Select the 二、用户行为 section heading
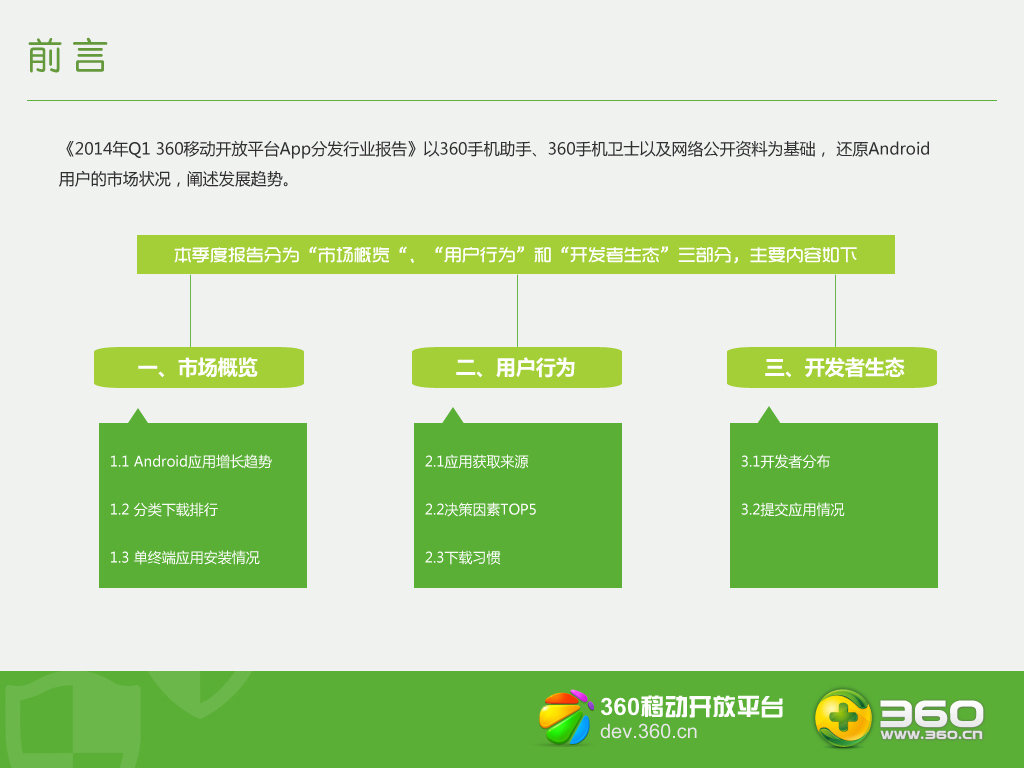The width and height of the screenshot is (1024, 768). [x=517, y=368]
